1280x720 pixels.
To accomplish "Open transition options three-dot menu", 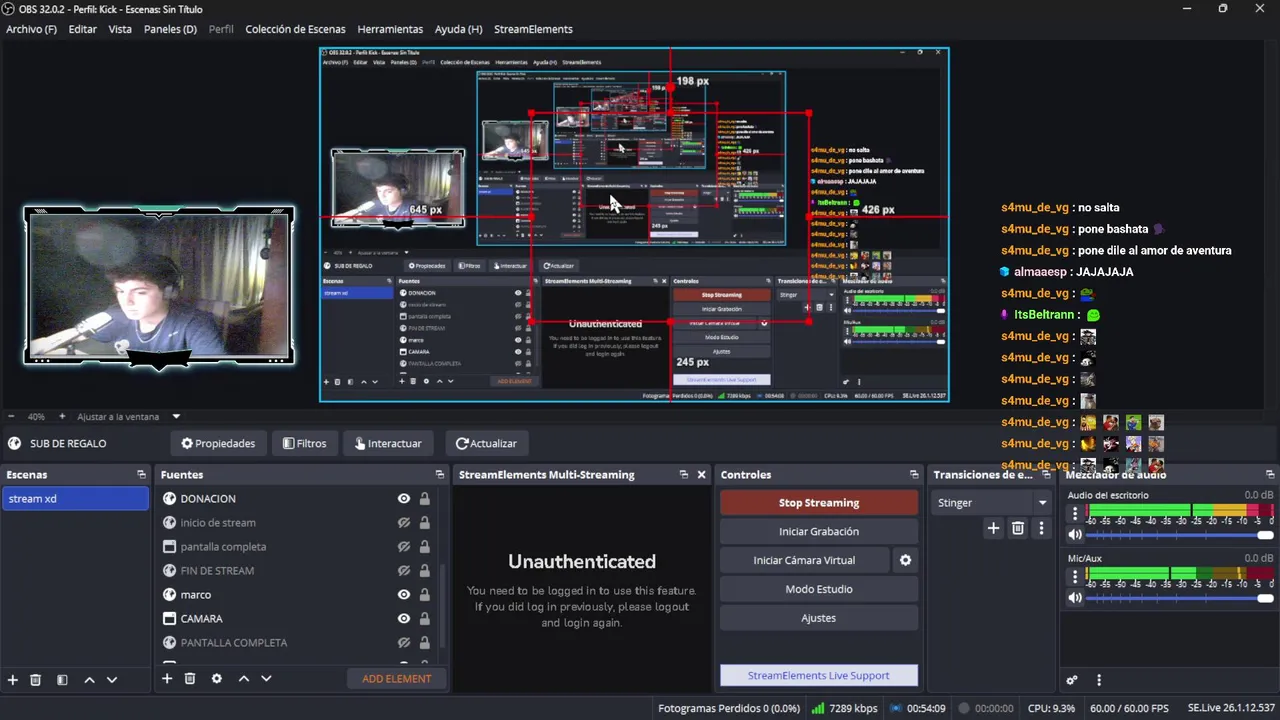I will pyautogui.click(x=1041, y=528).
